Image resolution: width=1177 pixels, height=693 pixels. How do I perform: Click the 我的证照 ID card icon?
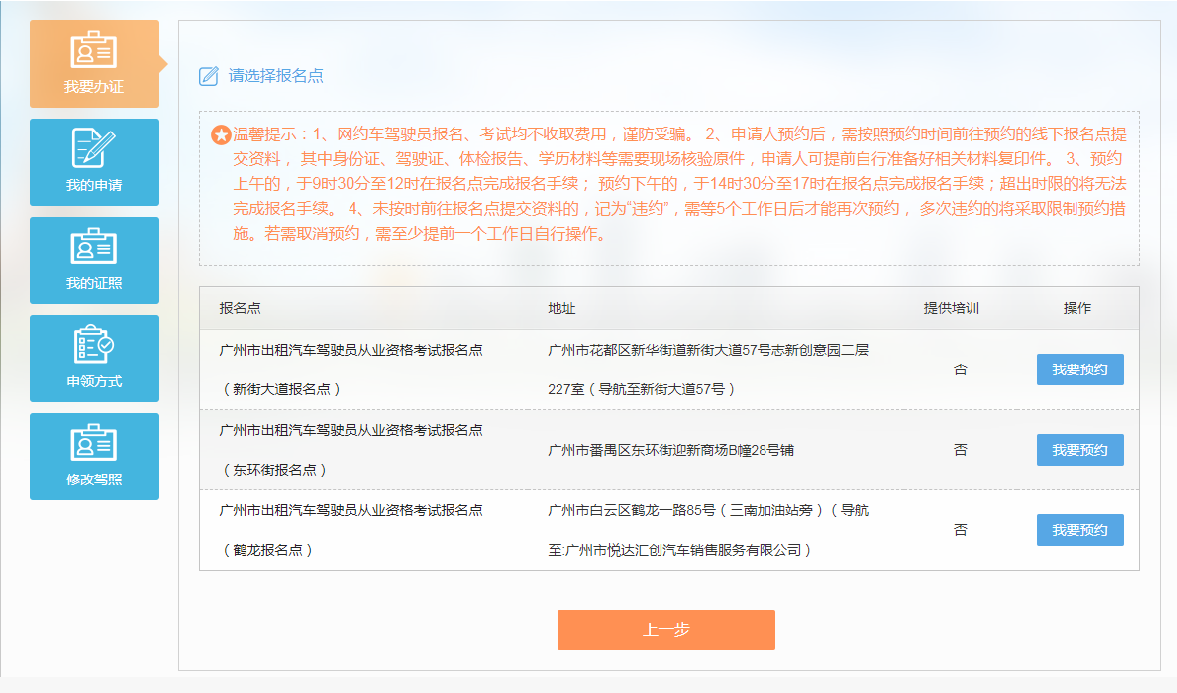[94, 246]
